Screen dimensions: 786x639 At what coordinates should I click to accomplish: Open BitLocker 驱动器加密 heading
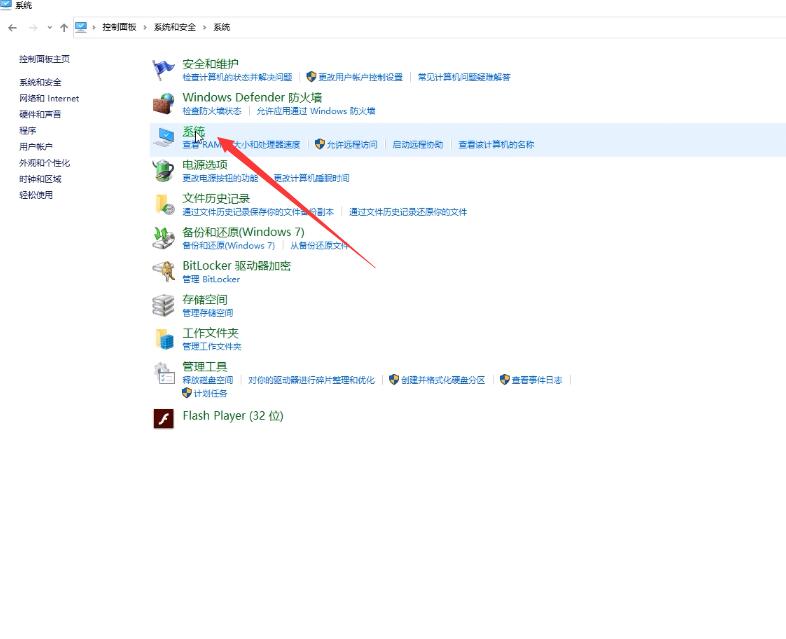237,266
